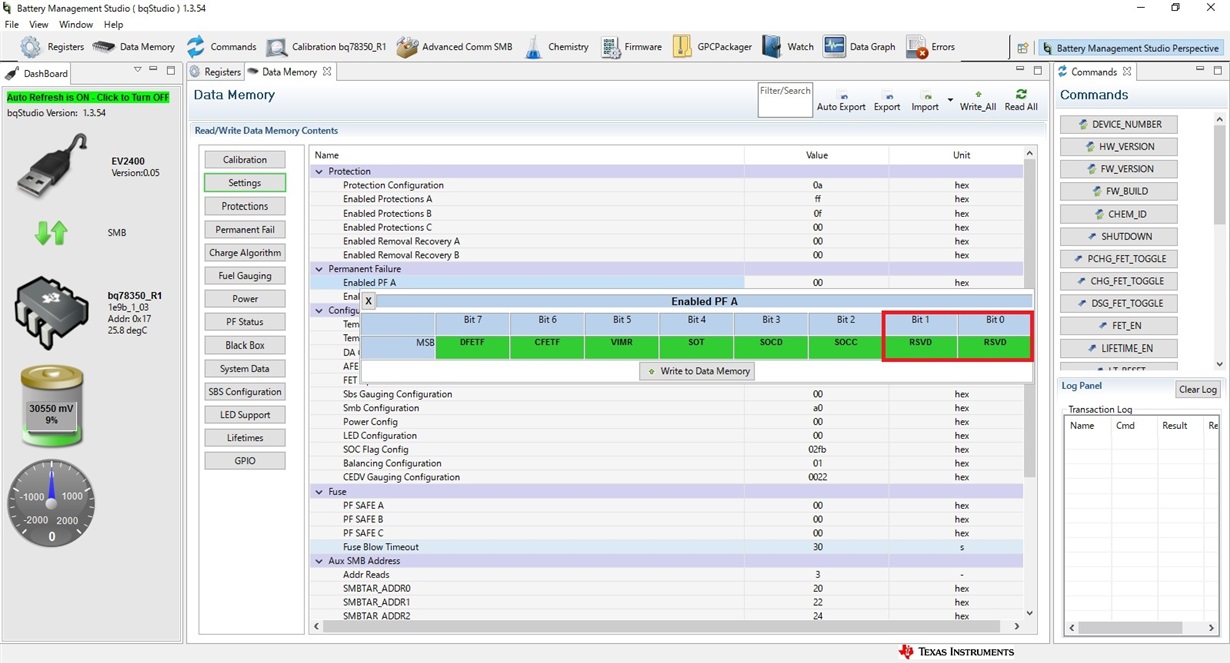This screenshot has height=663, width=1230.
Task: Launch the Calibration bq78350_R1 tool
Action: click(x=326, y=47)
